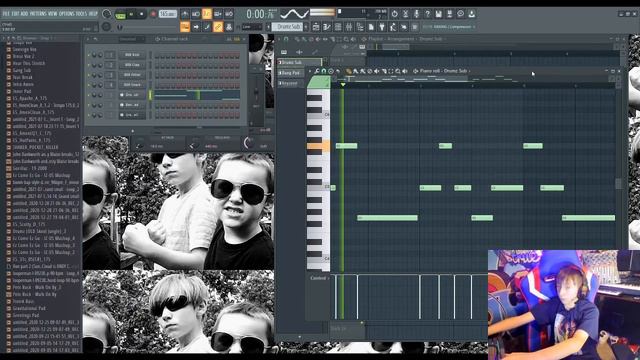Open the Line snap dropdown
Image resolution: width=640 pixels, height=360 pixels.
(252, 27)
